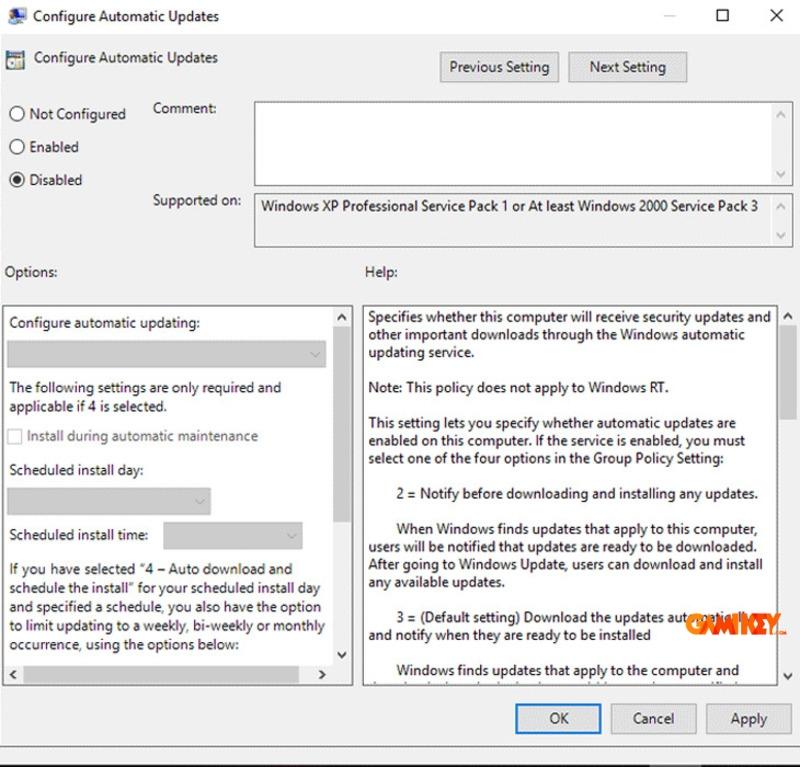Select the Enabled radio button

click(16, 147)
